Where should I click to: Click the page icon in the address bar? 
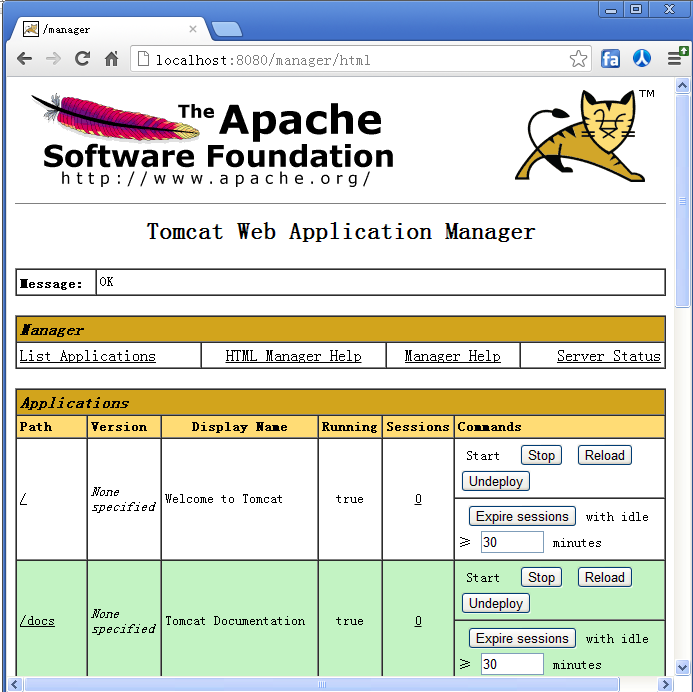(x=143, y=58)
